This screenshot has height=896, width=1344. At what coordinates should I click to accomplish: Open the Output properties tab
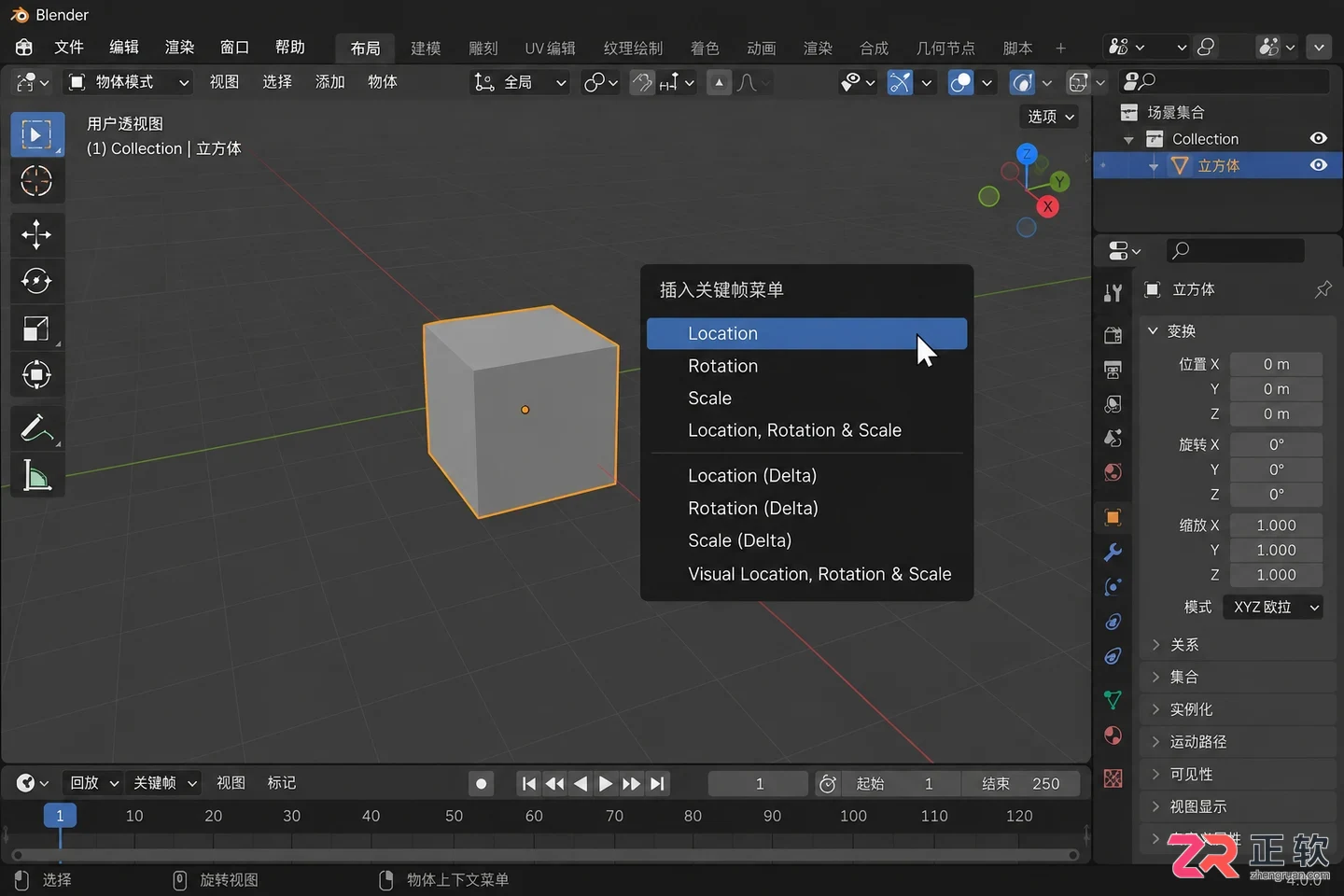(x=1113, y=370)
